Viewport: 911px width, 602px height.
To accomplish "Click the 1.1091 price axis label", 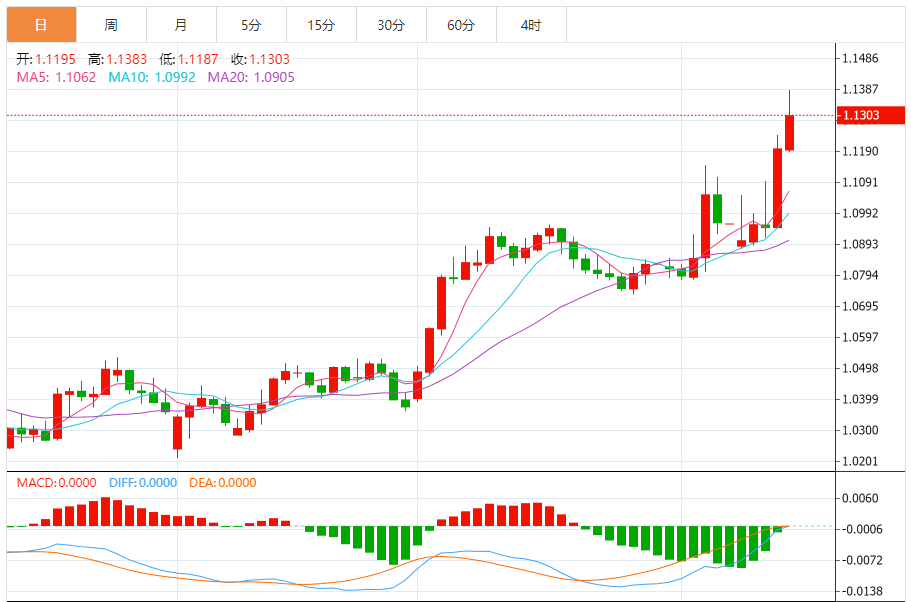I will click(x=860, y=182).
